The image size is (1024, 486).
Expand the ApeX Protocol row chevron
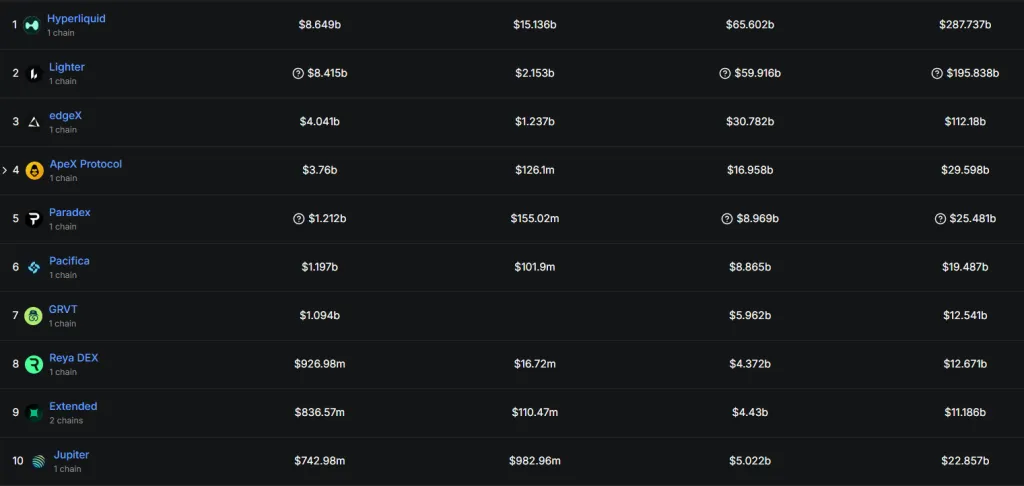click(5, 170)
